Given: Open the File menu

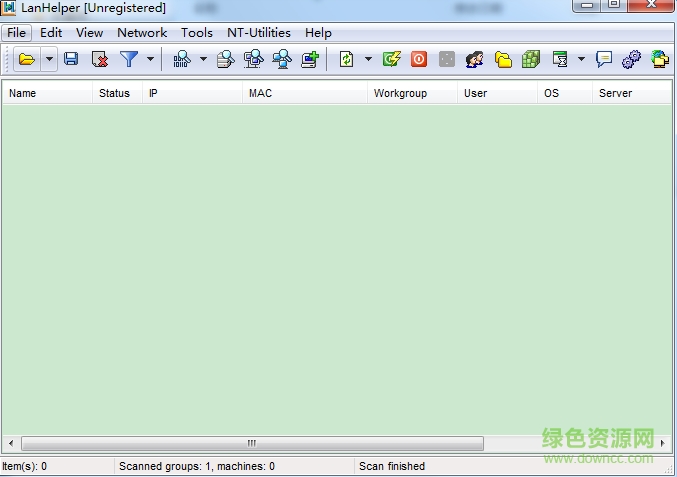Looking at the screenshot, I should pos(16,33).
